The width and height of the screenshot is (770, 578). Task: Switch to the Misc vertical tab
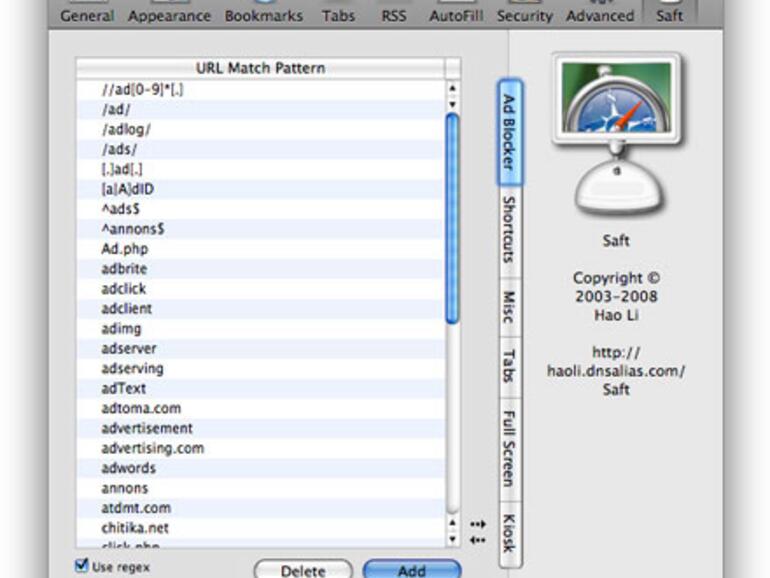[x=510, y=307]
